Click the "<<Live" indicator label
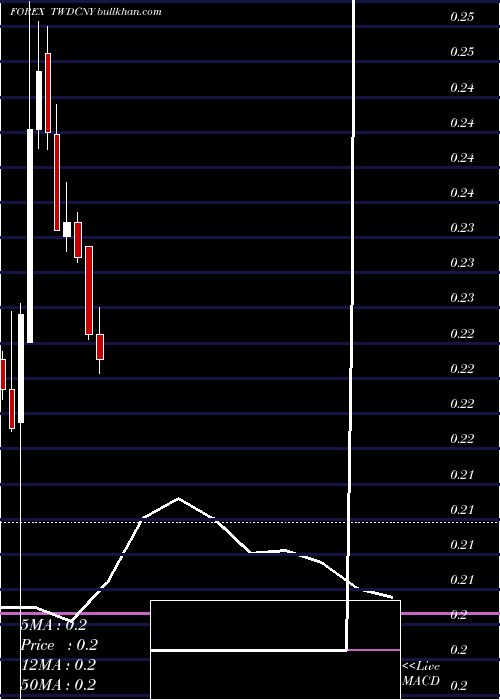The height and width of the screenshot is (700, 500). (421, 667)
